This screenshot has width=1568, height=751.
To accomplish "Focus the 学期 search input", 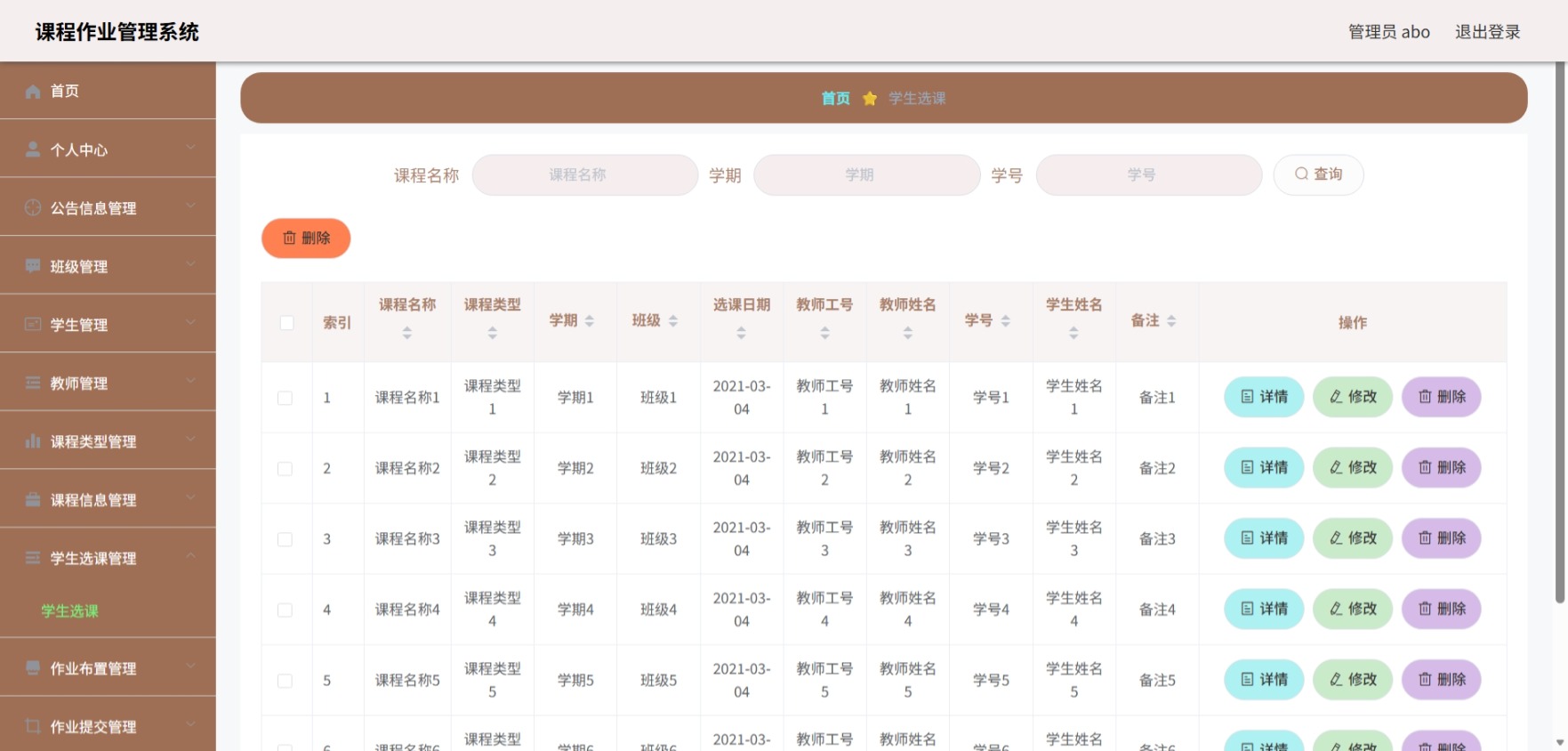I will [x=867, y=174].
